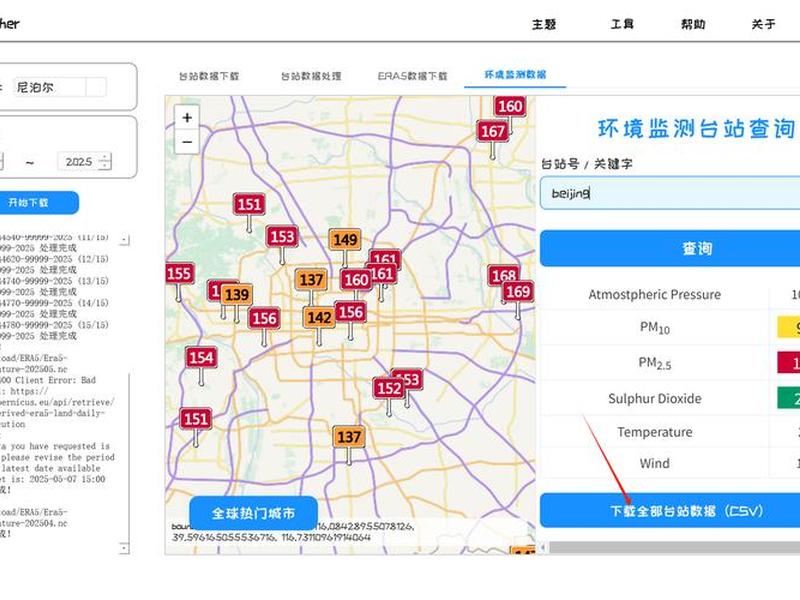Select the 154 station marker
Image resolution: width=800 pixels, height=600 pixels.
201,358
